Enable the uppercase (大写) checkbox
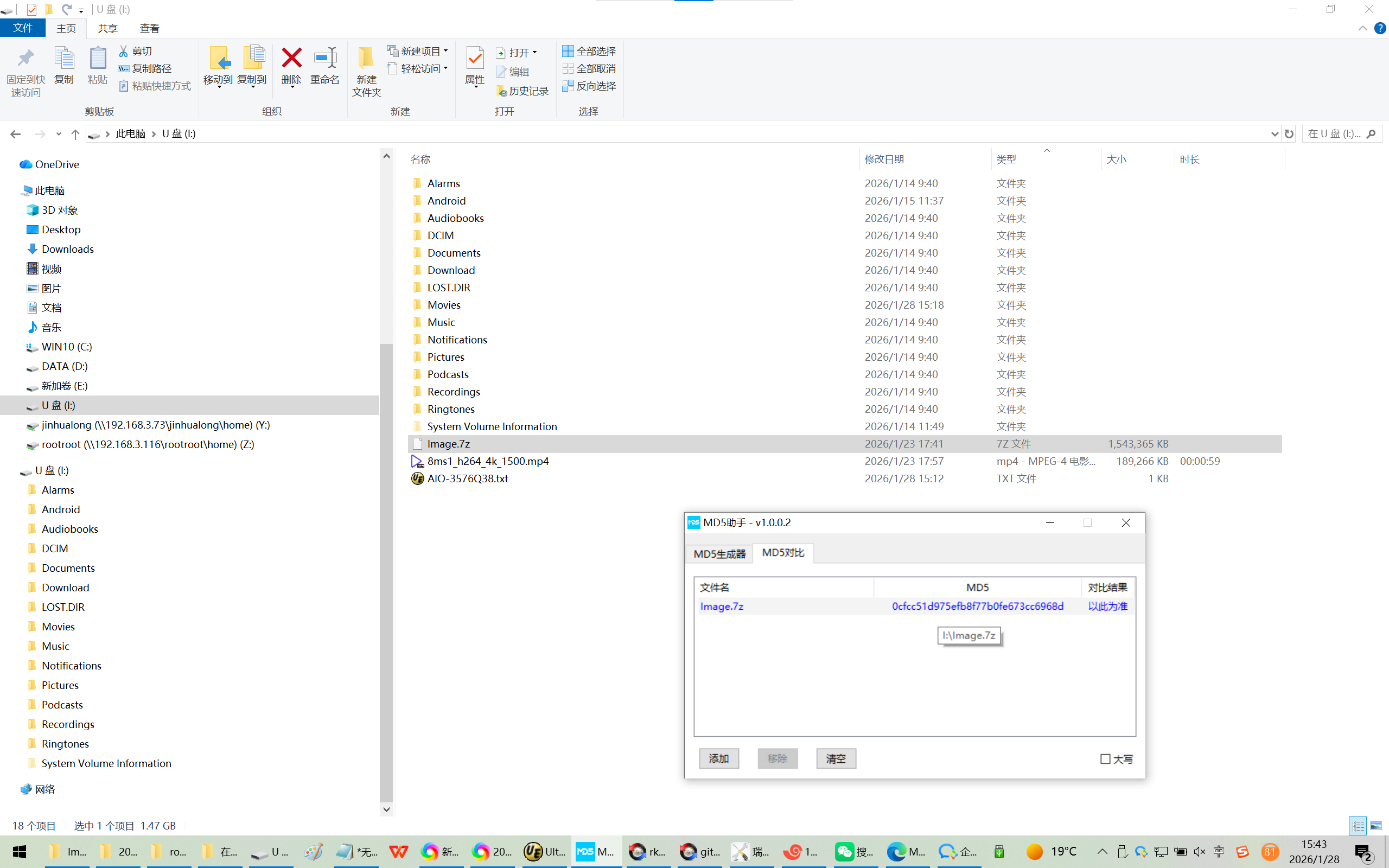 [x=1105, y=759]
